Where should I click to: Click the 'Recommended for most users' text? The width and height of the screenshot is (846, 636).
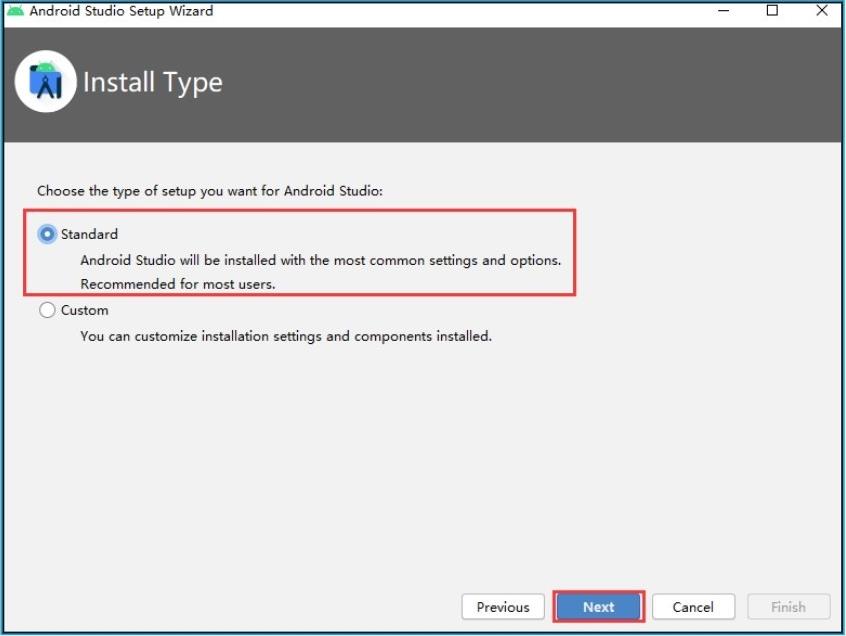[x=177, y=284]
